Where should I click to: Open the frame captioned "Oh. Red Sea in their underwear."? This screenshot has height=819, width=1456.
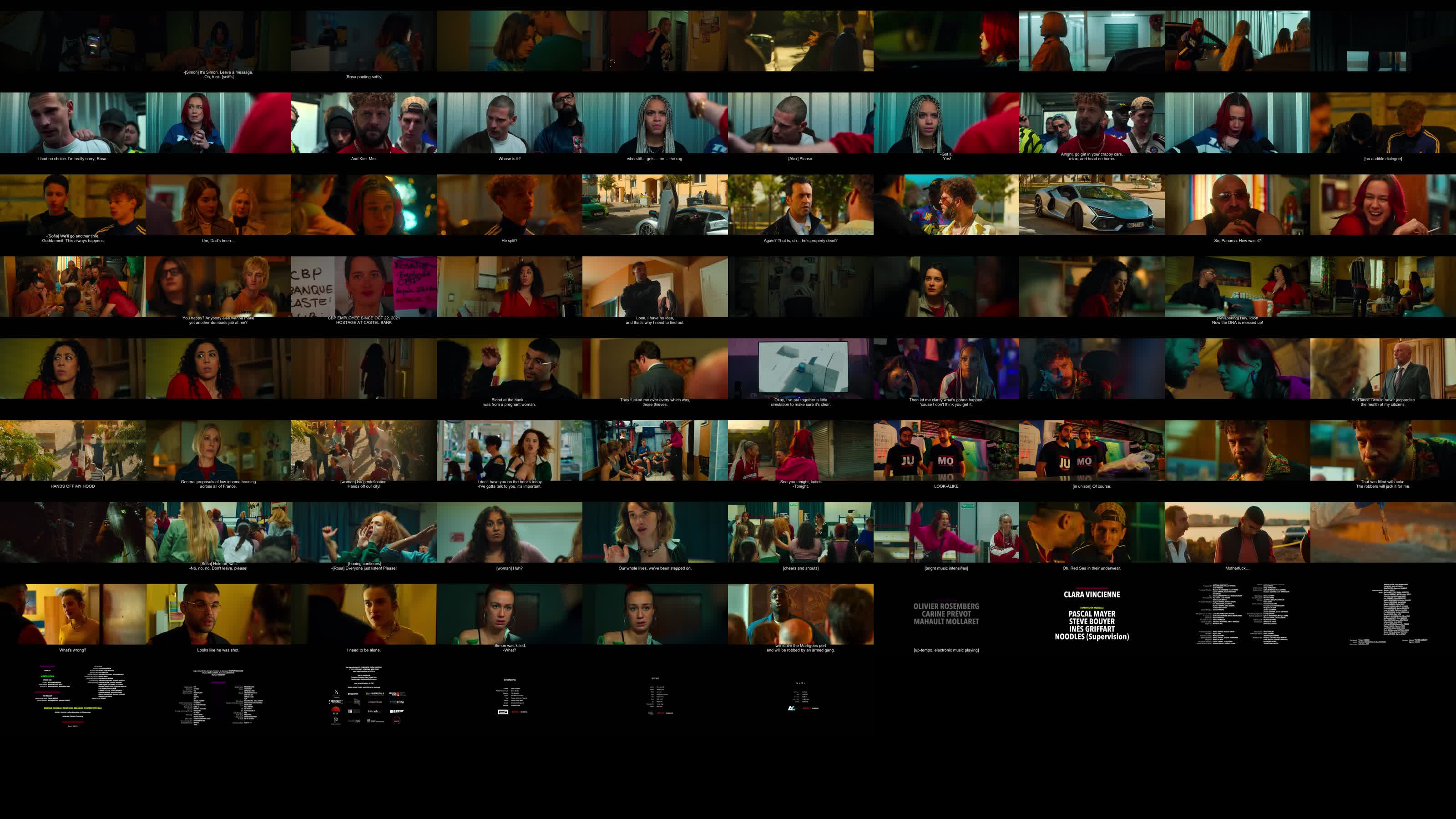(1092, 532)
